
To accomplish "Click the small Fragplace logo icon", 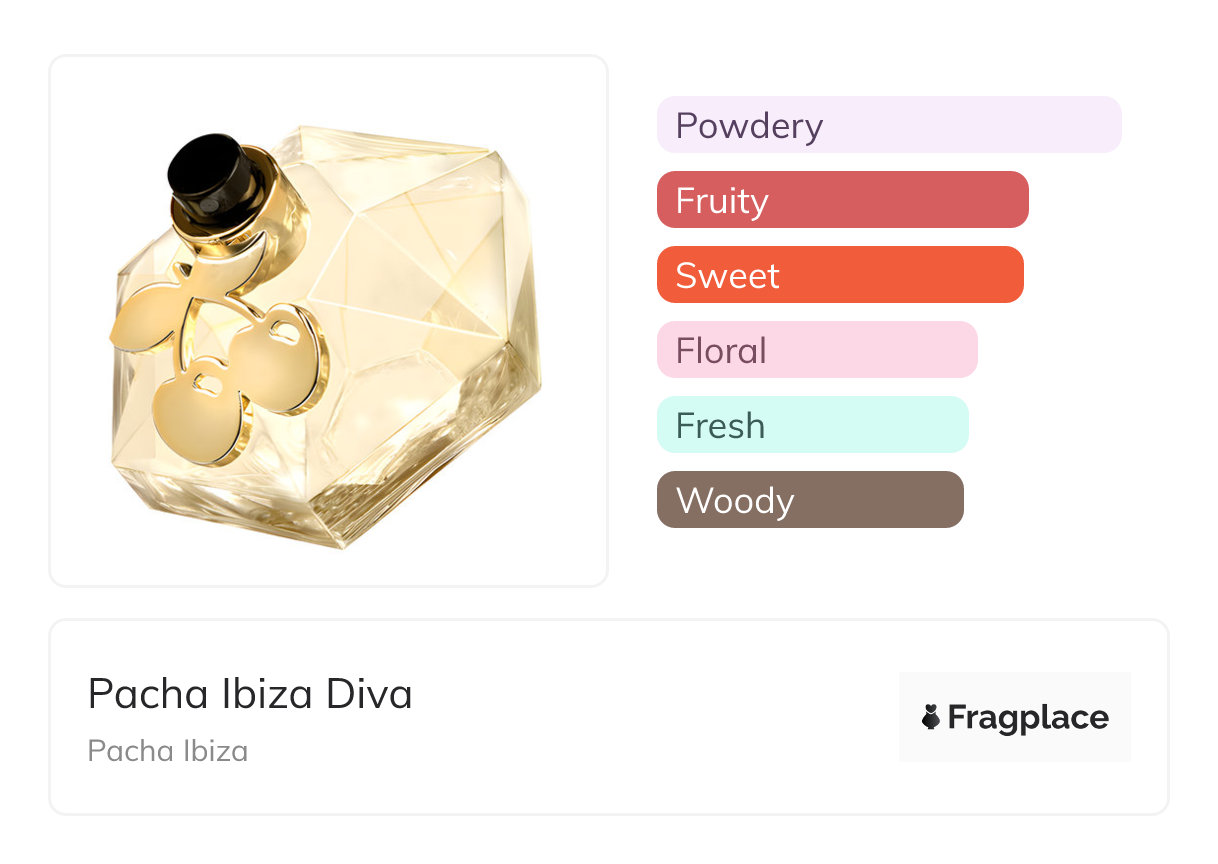I will pos(931,717).
